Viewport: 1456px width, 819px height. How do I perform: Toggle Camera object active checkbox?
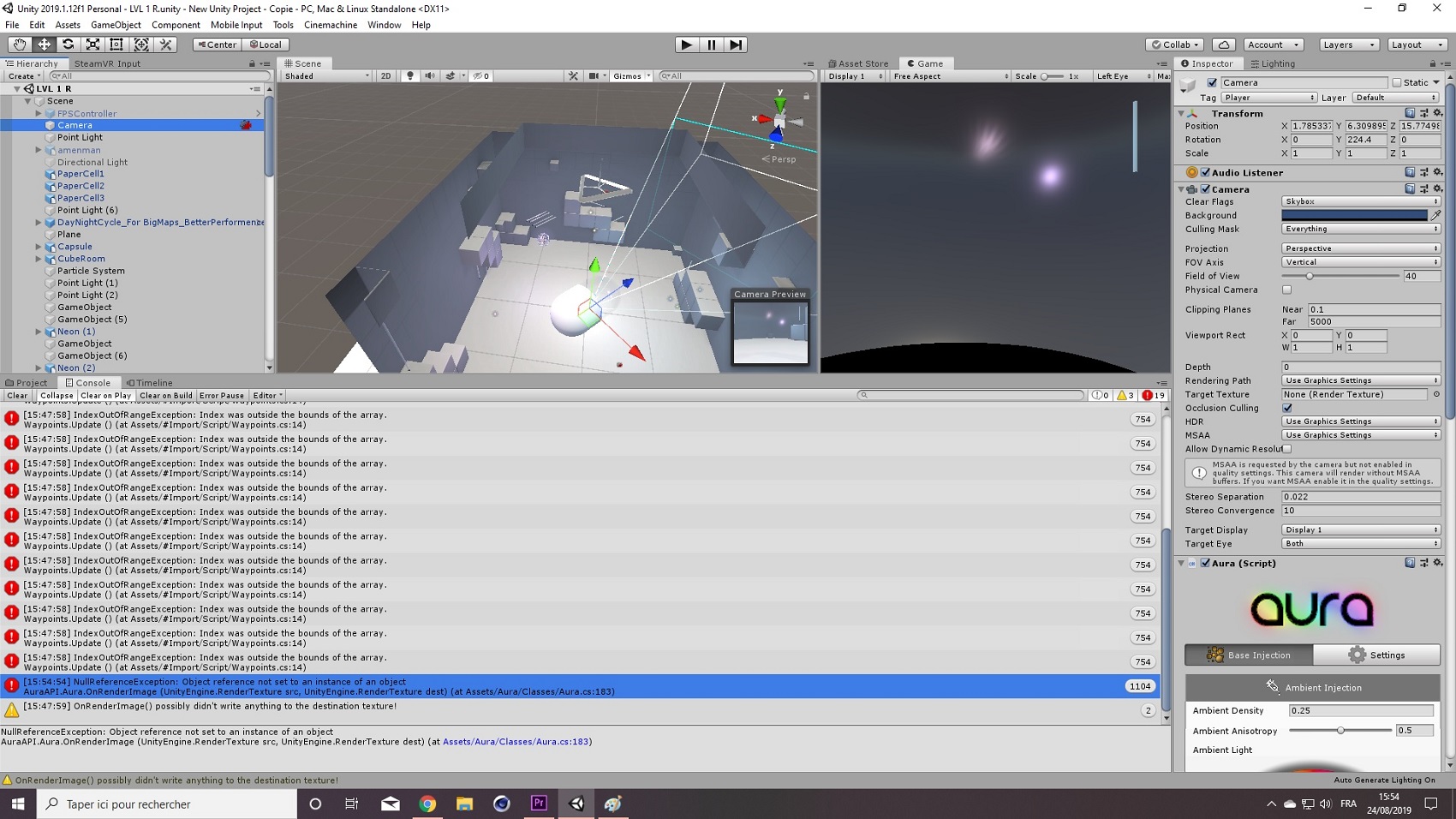coord(1212,83)
